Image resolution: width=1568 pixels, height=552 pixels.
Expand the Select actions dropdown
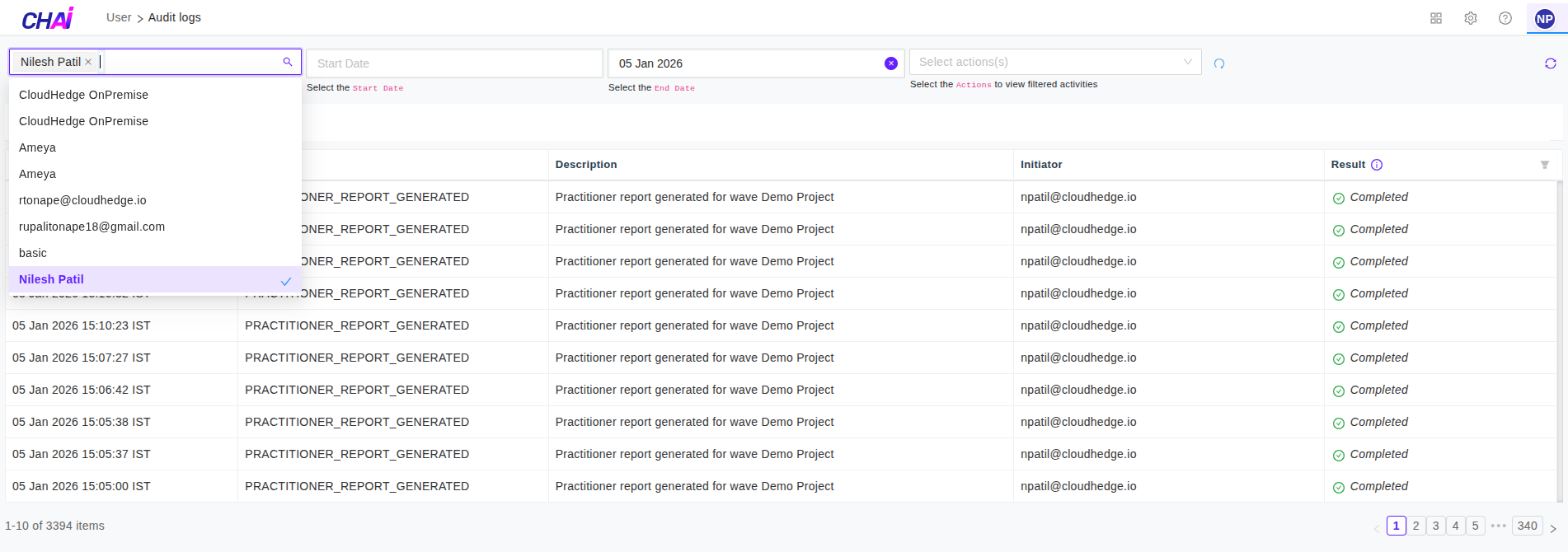click(x=1055, y=62)
